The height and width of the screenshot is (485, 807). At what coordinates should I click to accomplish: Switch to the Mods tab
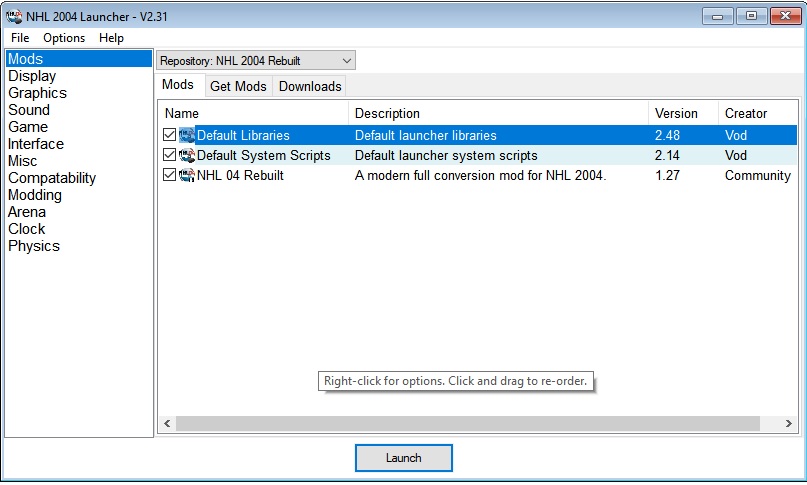178,84
